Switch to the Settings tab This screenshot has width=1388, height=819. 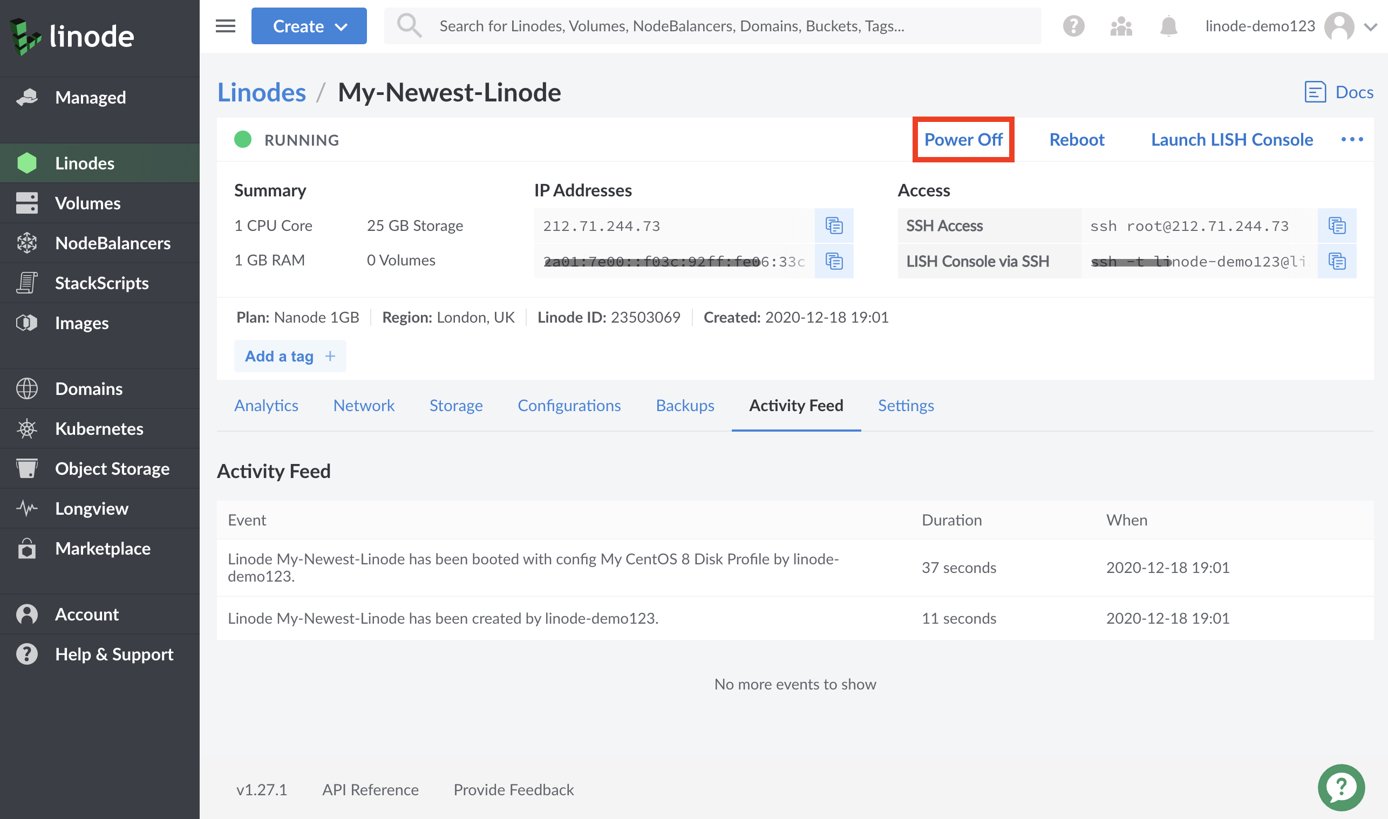(x=906, y=405)
